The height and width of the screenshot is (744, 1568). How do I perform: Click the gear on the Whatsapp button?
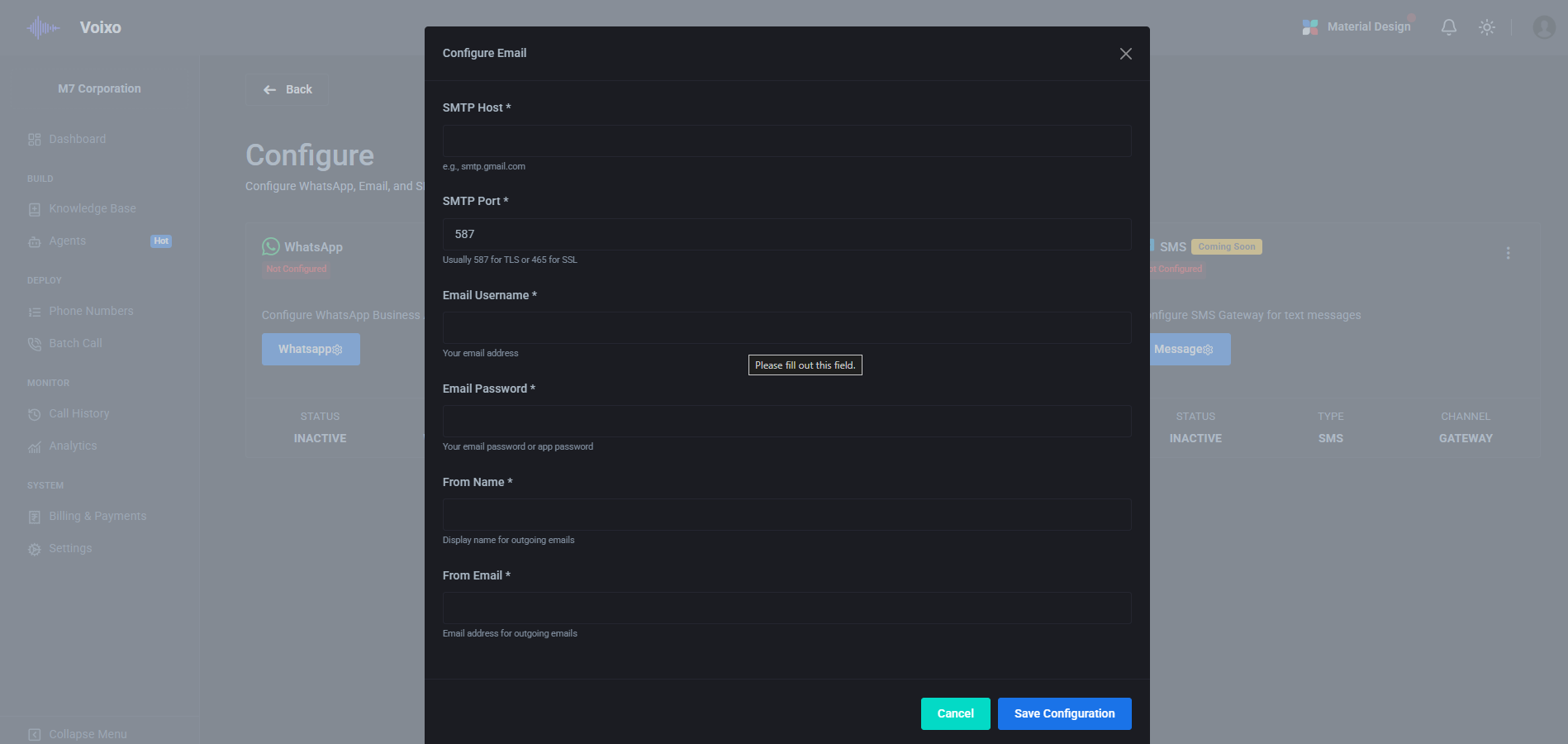coord(335,349)
